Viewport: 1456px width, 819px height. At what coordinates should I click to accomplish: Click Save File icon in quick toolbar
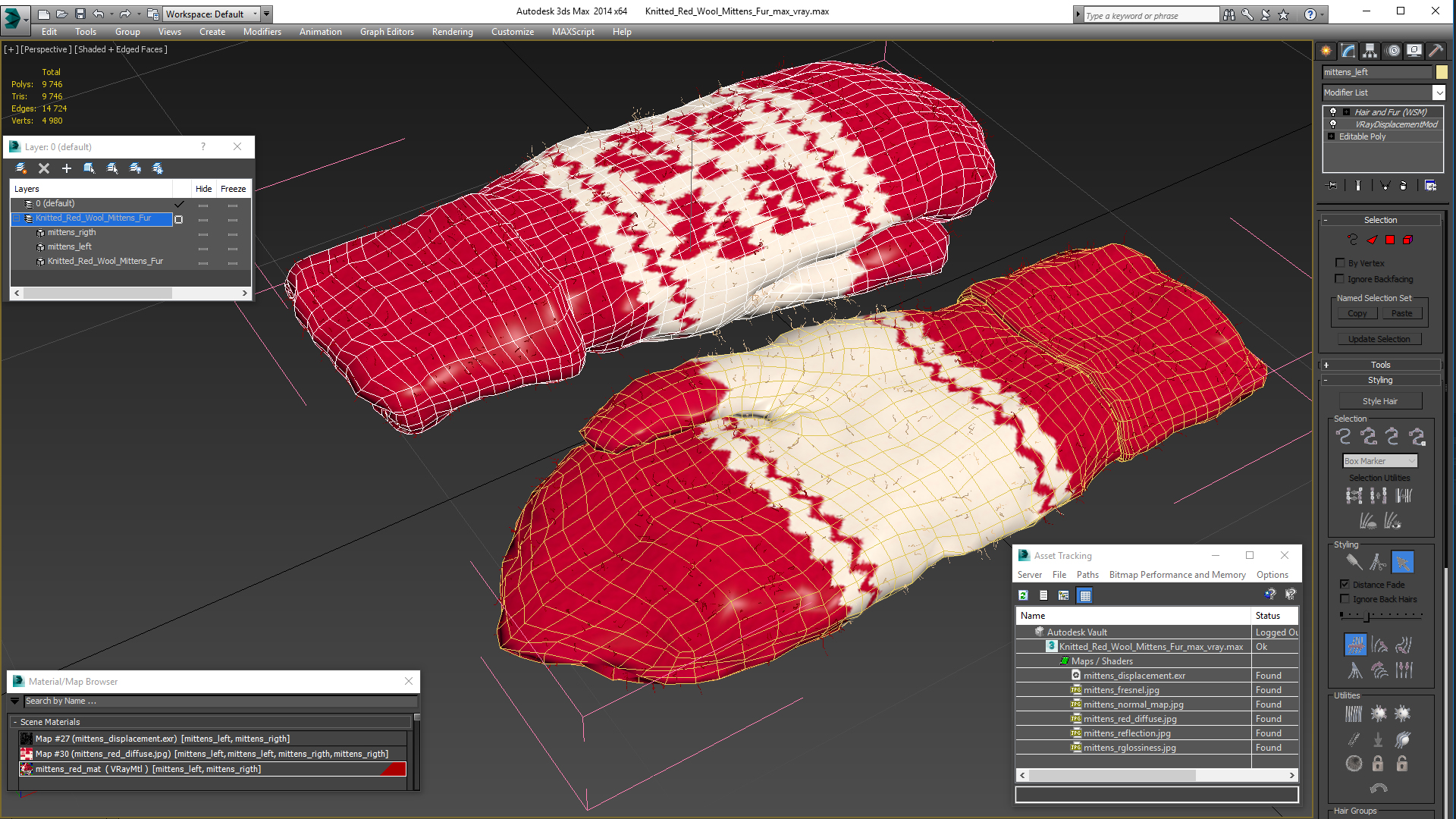click(80, 14)
